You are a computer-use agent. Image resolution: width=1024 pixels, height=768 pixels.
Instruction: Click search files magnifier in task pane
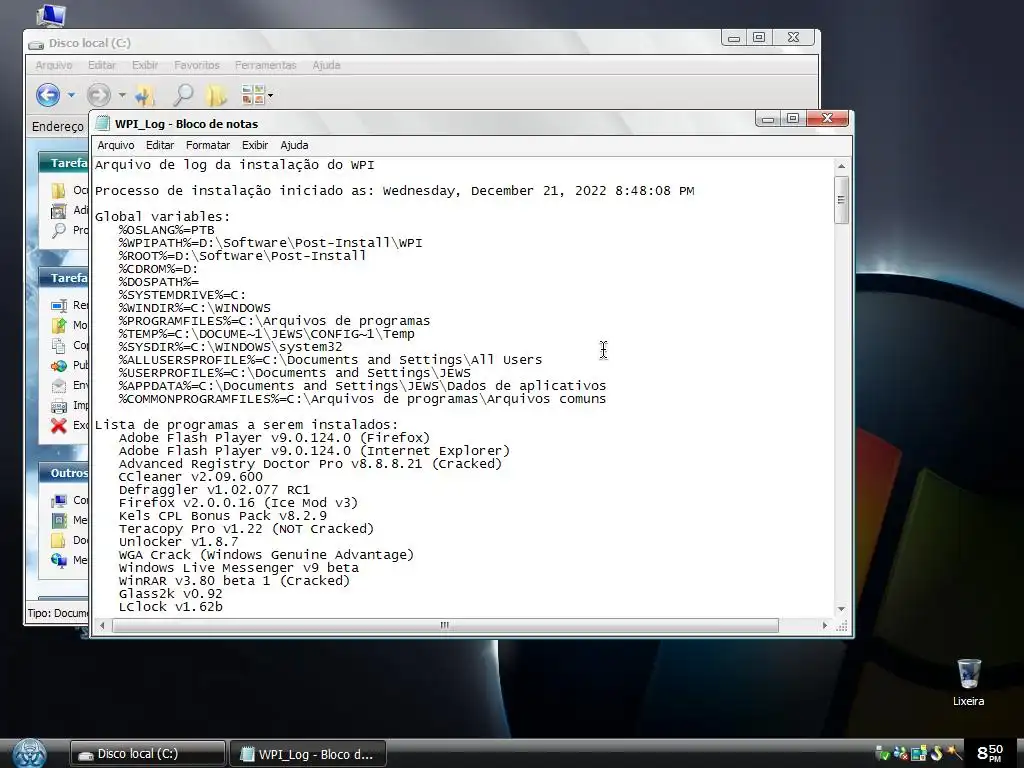(x=59, y=230)
